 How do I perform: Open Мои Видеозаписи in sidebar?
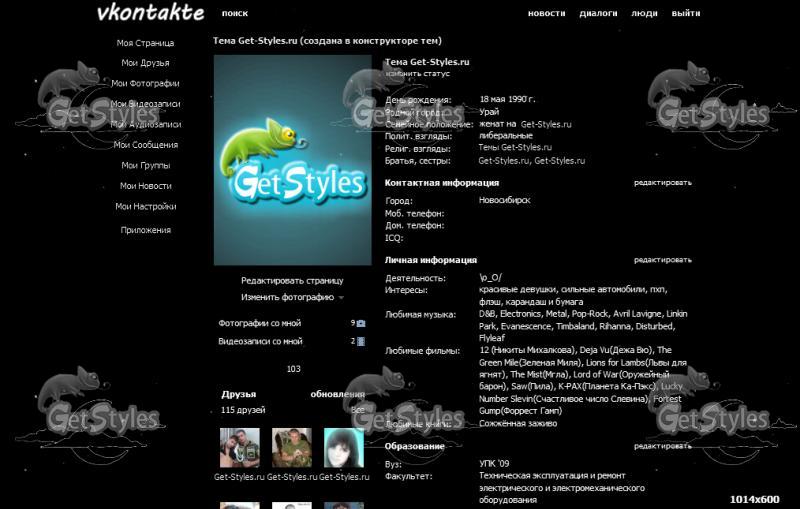pyautogui.click(x=145, y=104)
